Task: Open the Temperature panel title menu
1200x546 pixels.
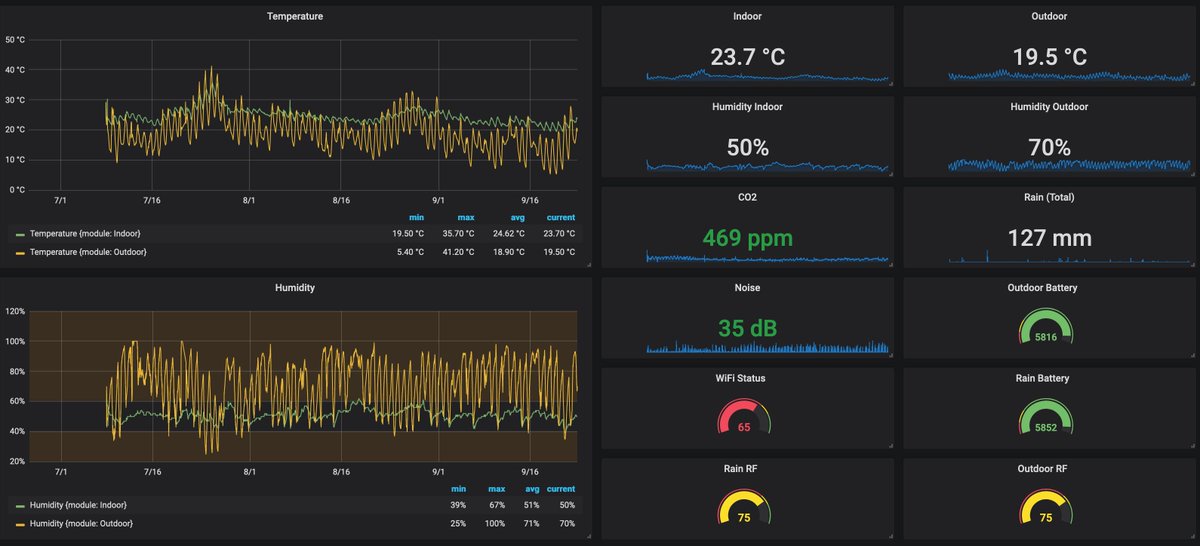Action: (295, 16)
